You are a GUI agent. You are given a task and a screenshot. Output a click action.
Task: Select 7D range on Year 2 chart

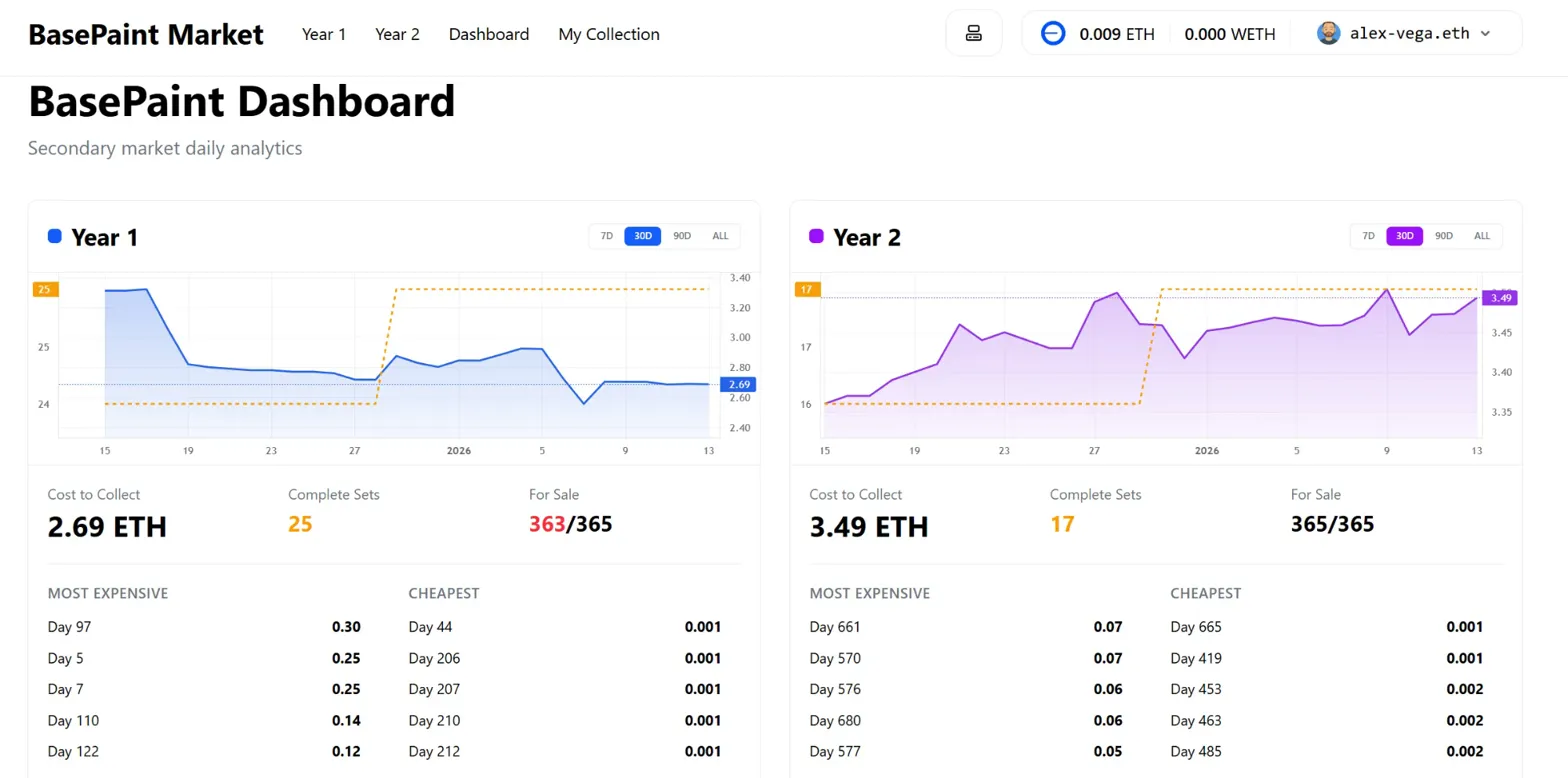[x=1369, y=236]
